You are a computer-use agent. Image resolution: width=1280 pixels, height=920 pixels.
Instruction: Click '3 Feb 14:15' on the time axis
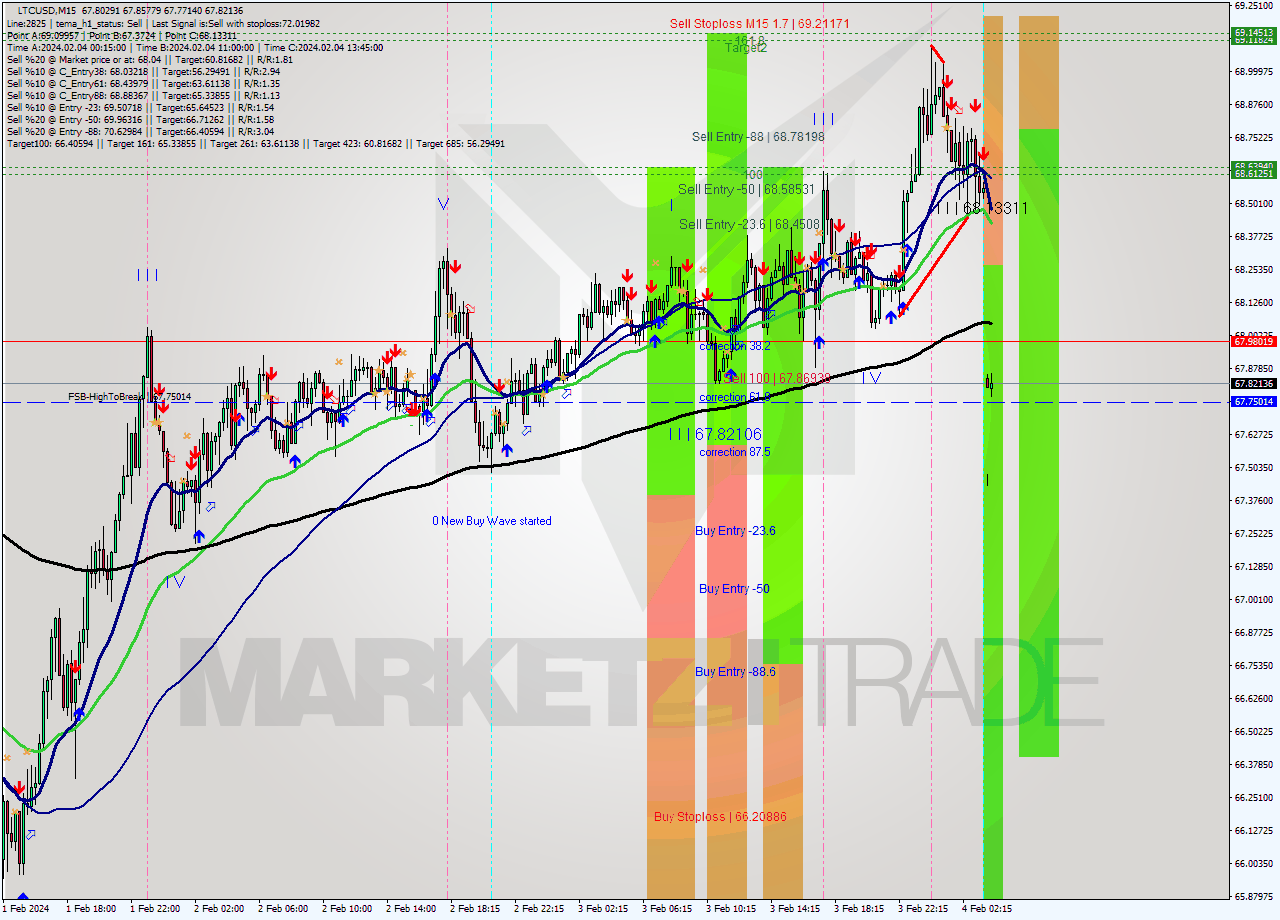tap(795, 909)
